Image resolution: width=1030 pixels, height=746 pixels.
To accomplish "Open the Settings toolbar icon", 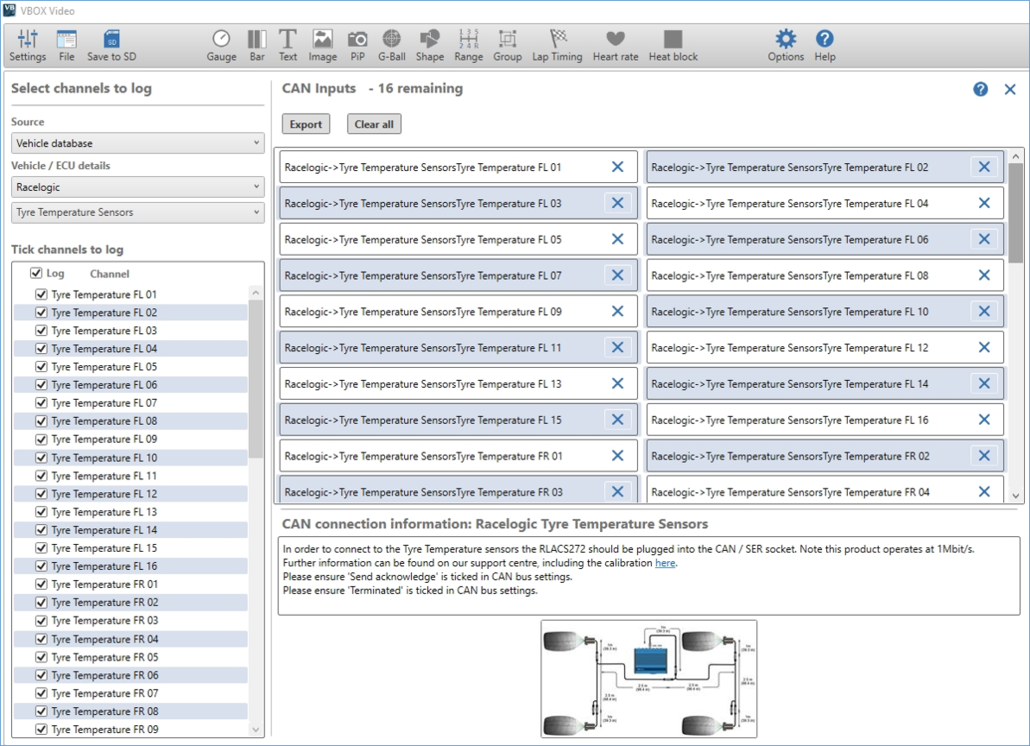I will [x=28, y=45].
